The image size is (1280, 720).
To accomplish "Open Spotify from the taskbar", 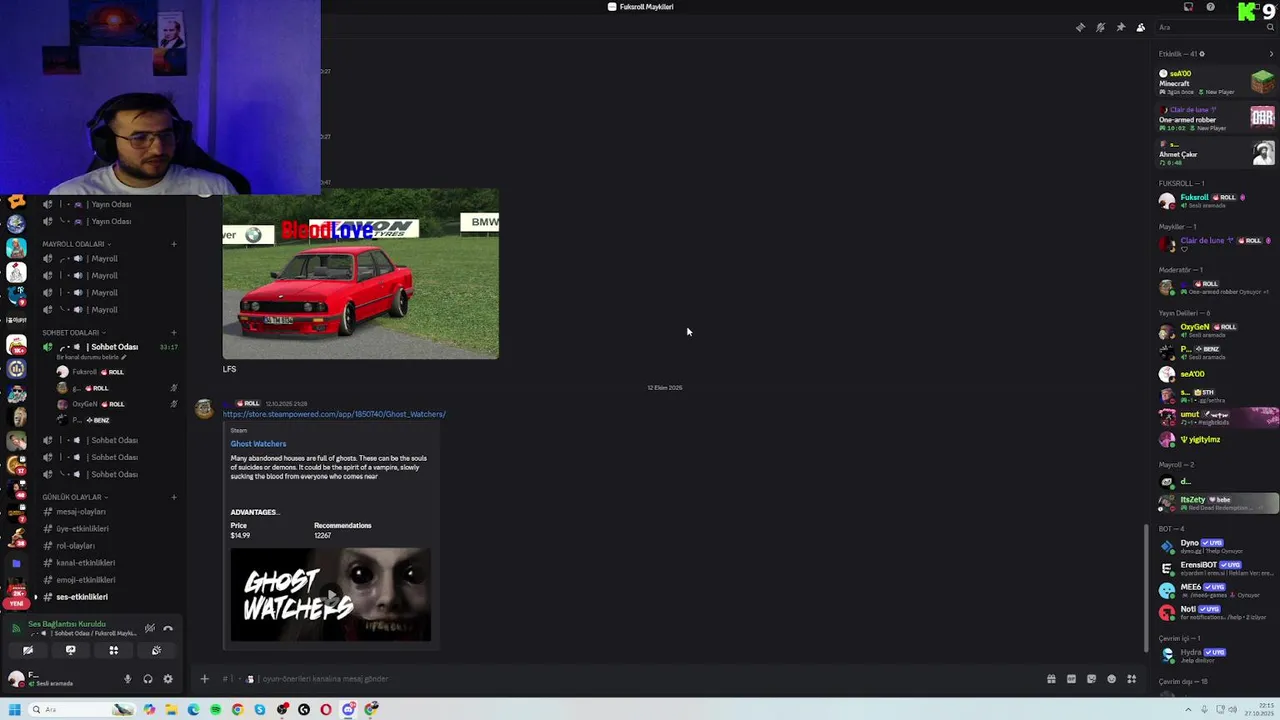I will 215,710.
